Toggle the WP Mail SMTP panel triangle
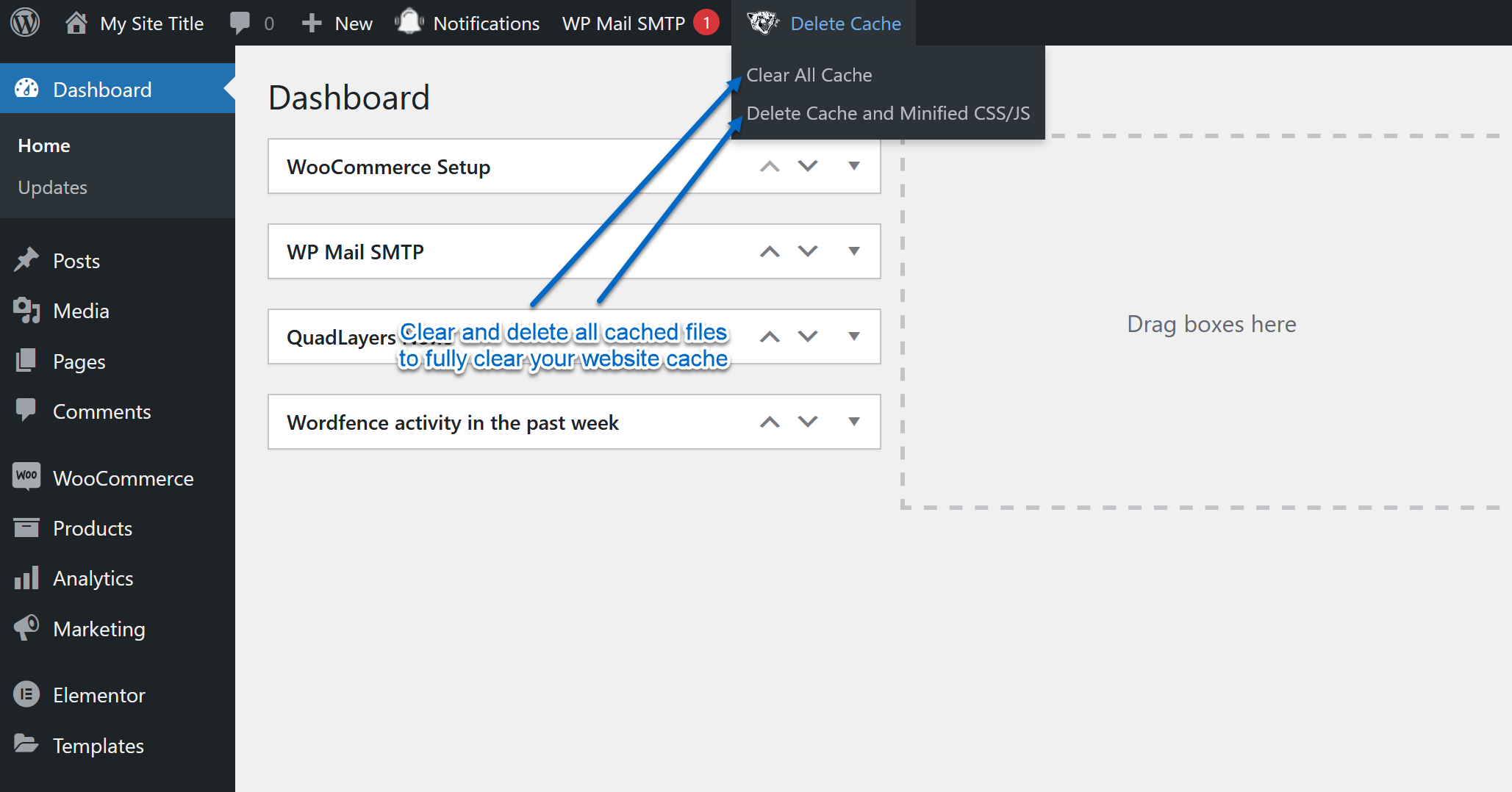1512x792 pixels. tap(854, 251)
